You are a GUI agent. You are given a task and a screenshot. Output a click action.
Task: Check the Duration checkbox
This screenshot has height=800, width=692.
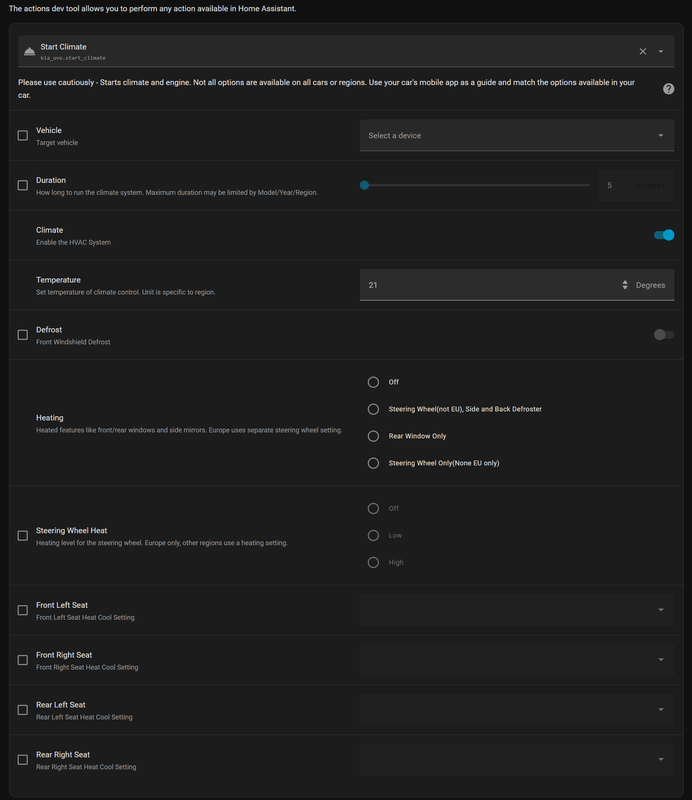22,185
